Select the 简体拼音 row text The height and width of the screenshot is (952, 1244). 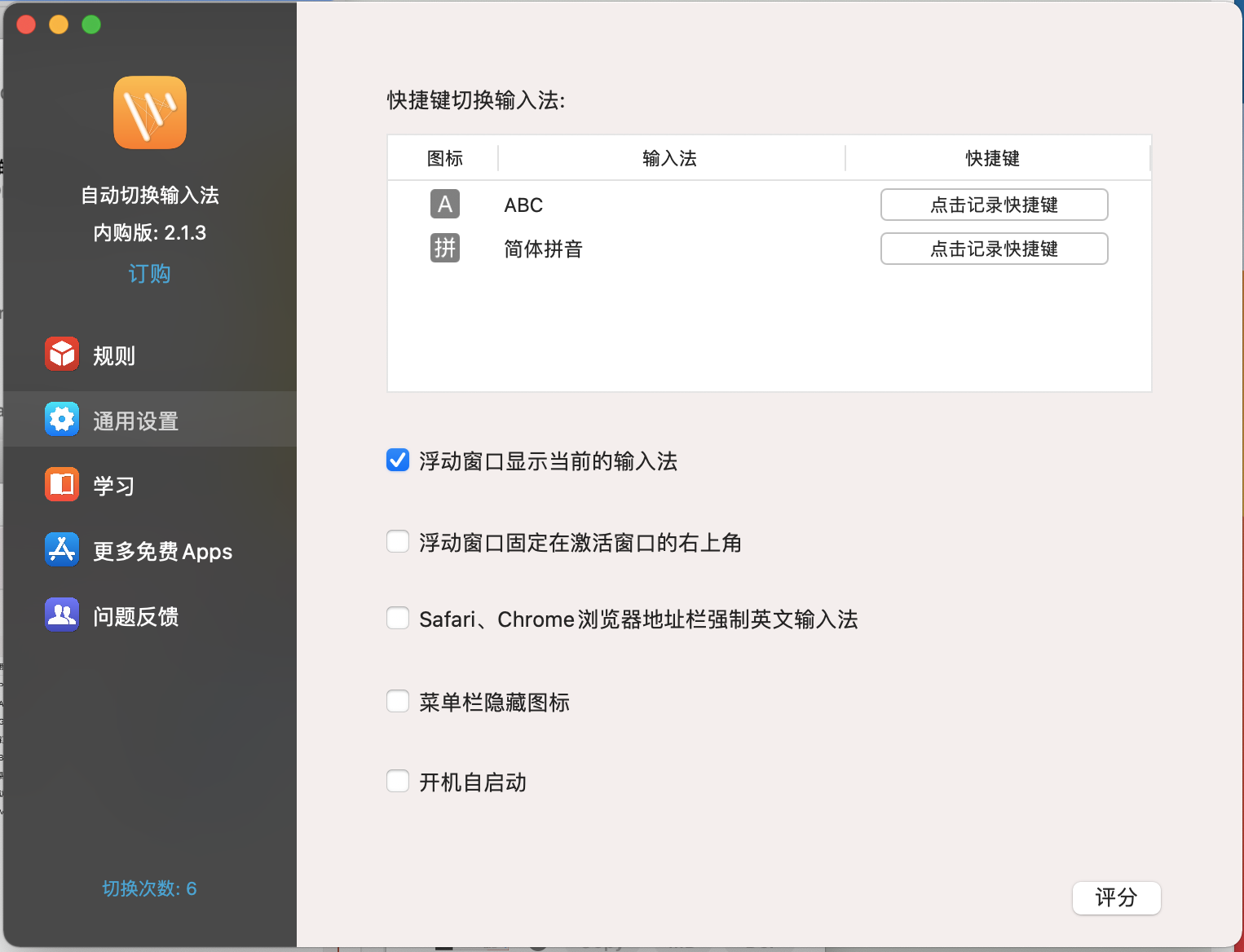tap(543, 249)
